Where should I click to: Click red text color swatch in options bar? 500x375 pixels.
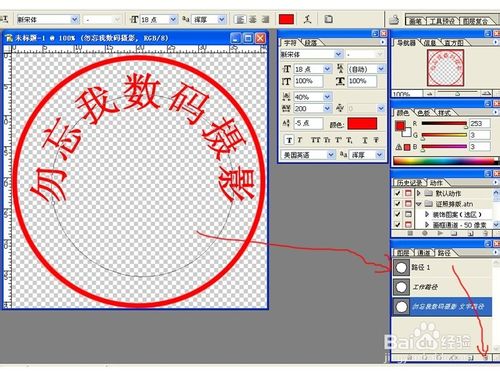pos(286,20)
